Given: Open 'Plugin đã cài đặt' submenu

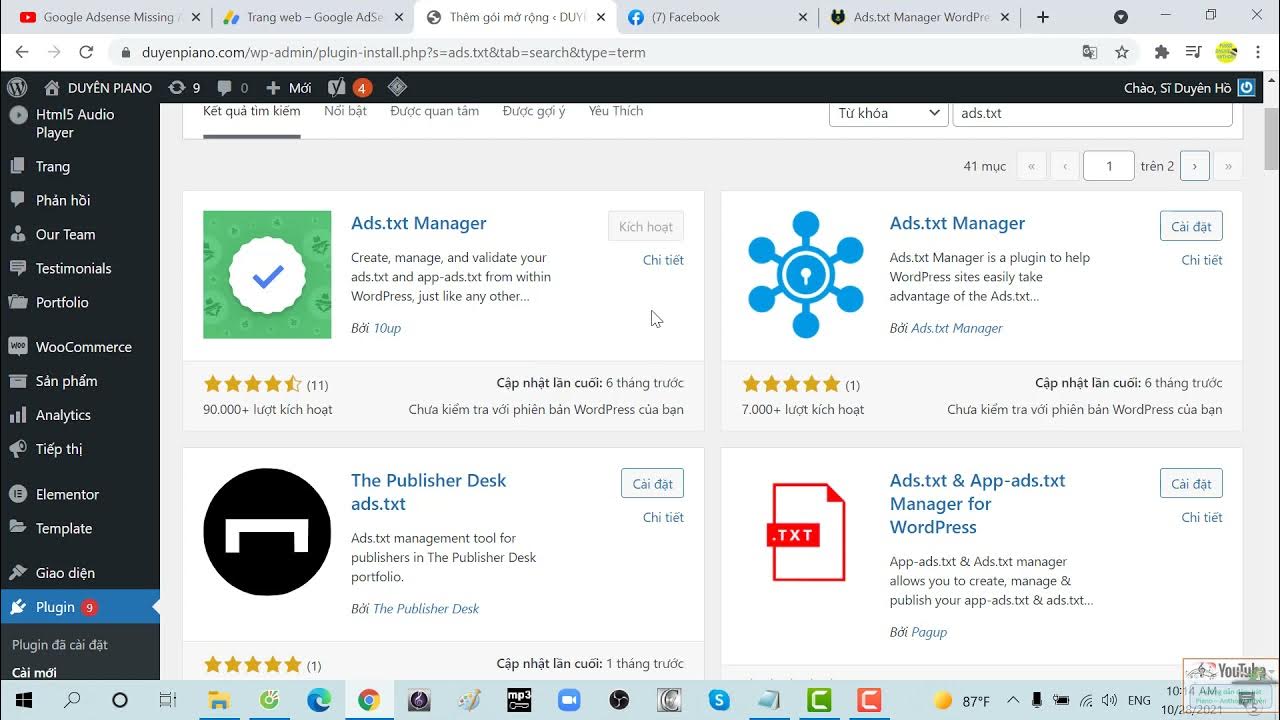Looking at the screenshot, I should pos(60,645).
